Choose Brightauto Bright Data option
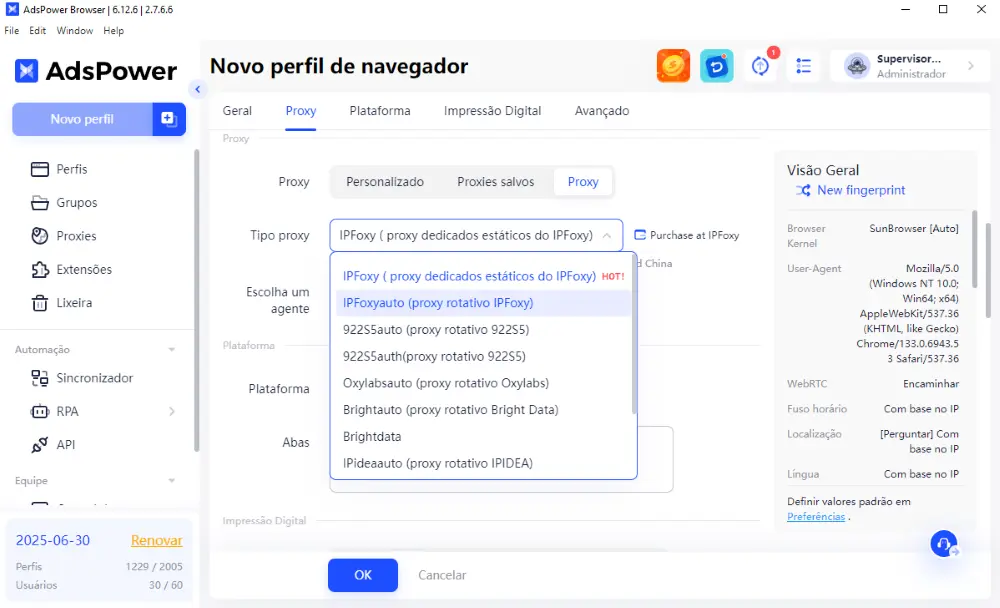The image size is (1000, 608). (x=483, y=410)
